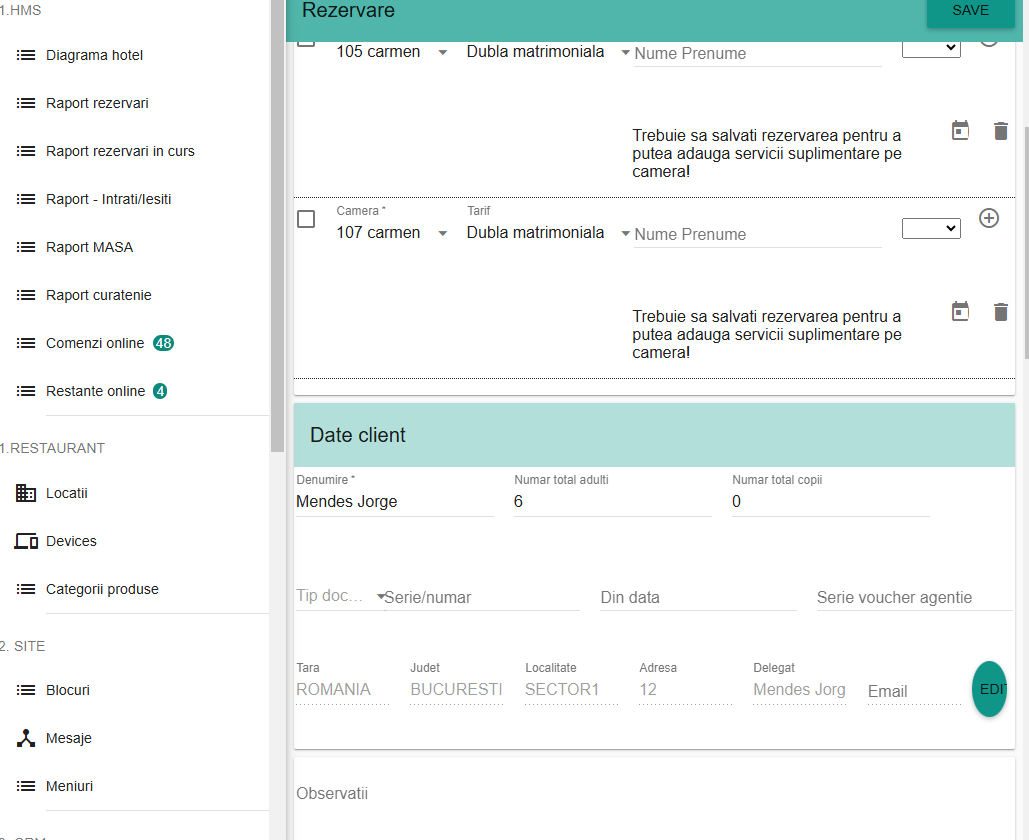Click Numar total copii field
Screen dimensions: 1029x840
[x=830, y=501]
